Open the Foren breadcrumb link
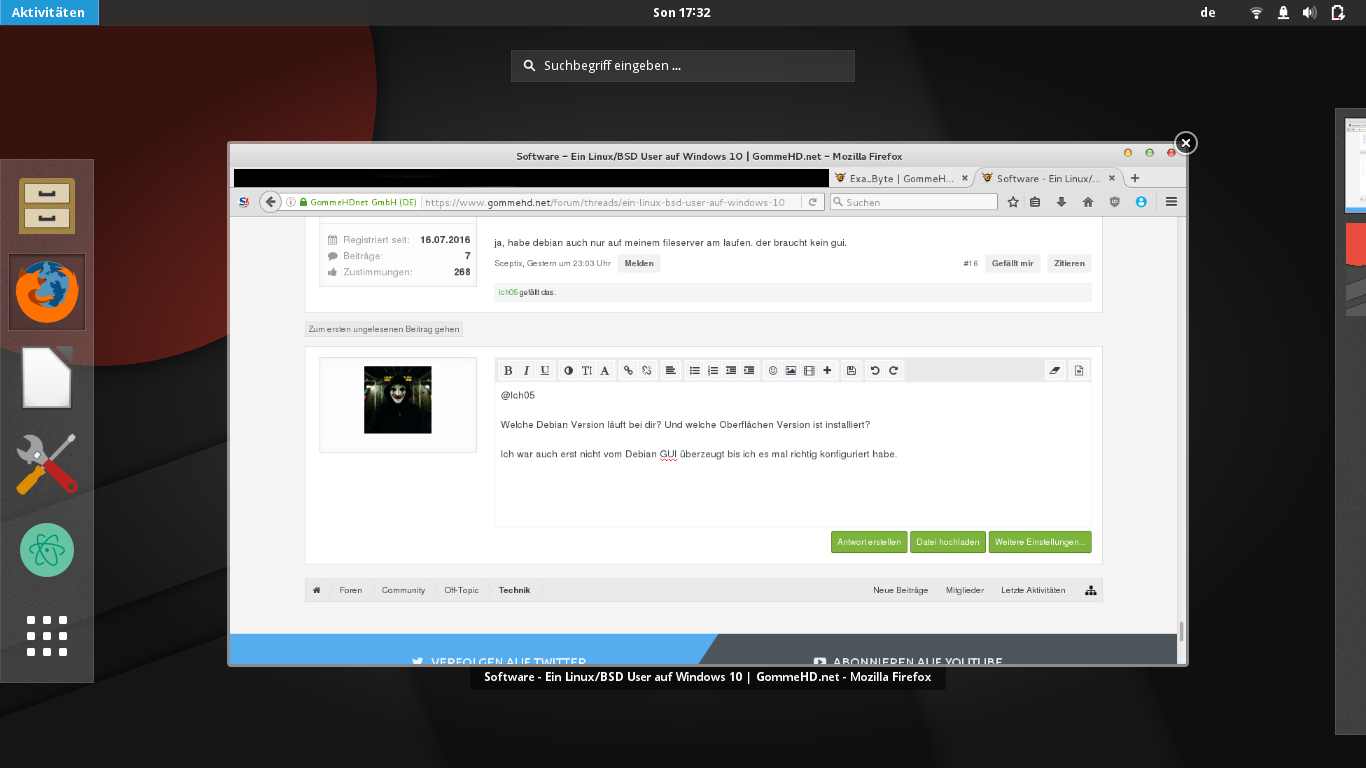This screenshot has height=768, width=1366. point(351,590)
